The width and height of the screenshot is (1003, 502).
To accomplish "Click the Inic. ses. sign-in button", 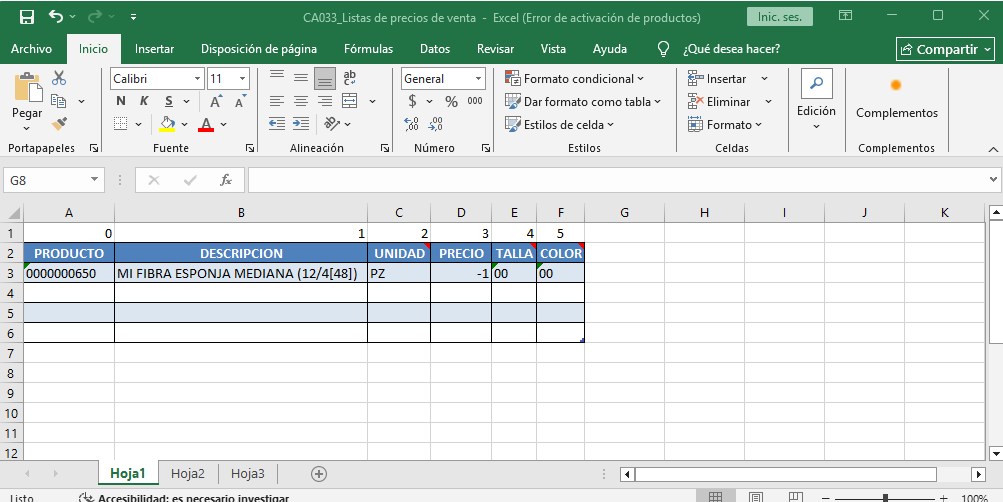I will click(779, 17).
